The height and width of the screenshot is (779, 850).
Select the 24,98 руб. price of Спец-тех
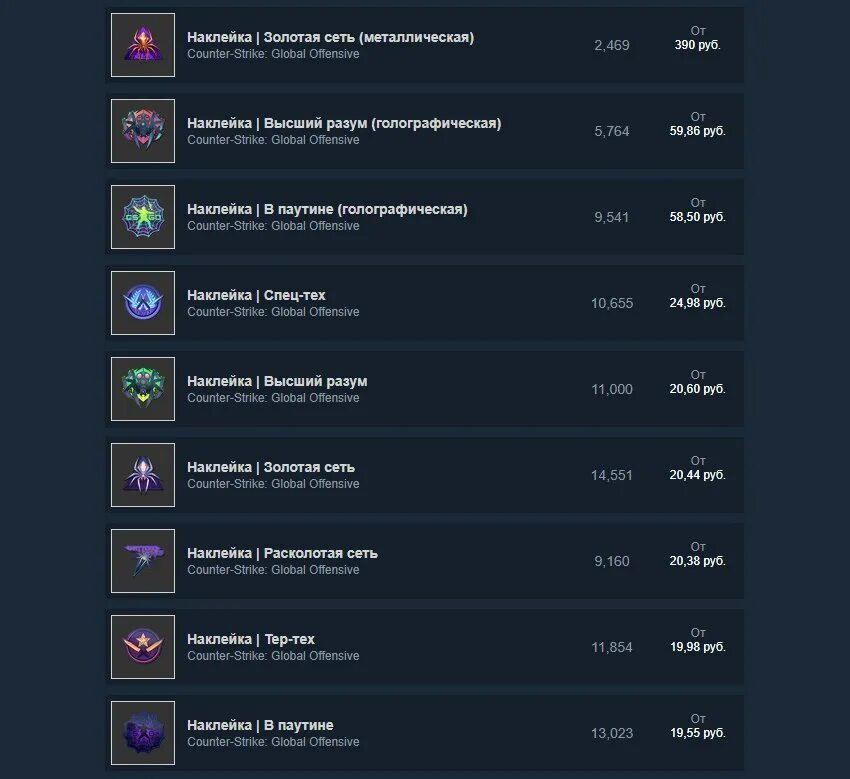point(698,303)
